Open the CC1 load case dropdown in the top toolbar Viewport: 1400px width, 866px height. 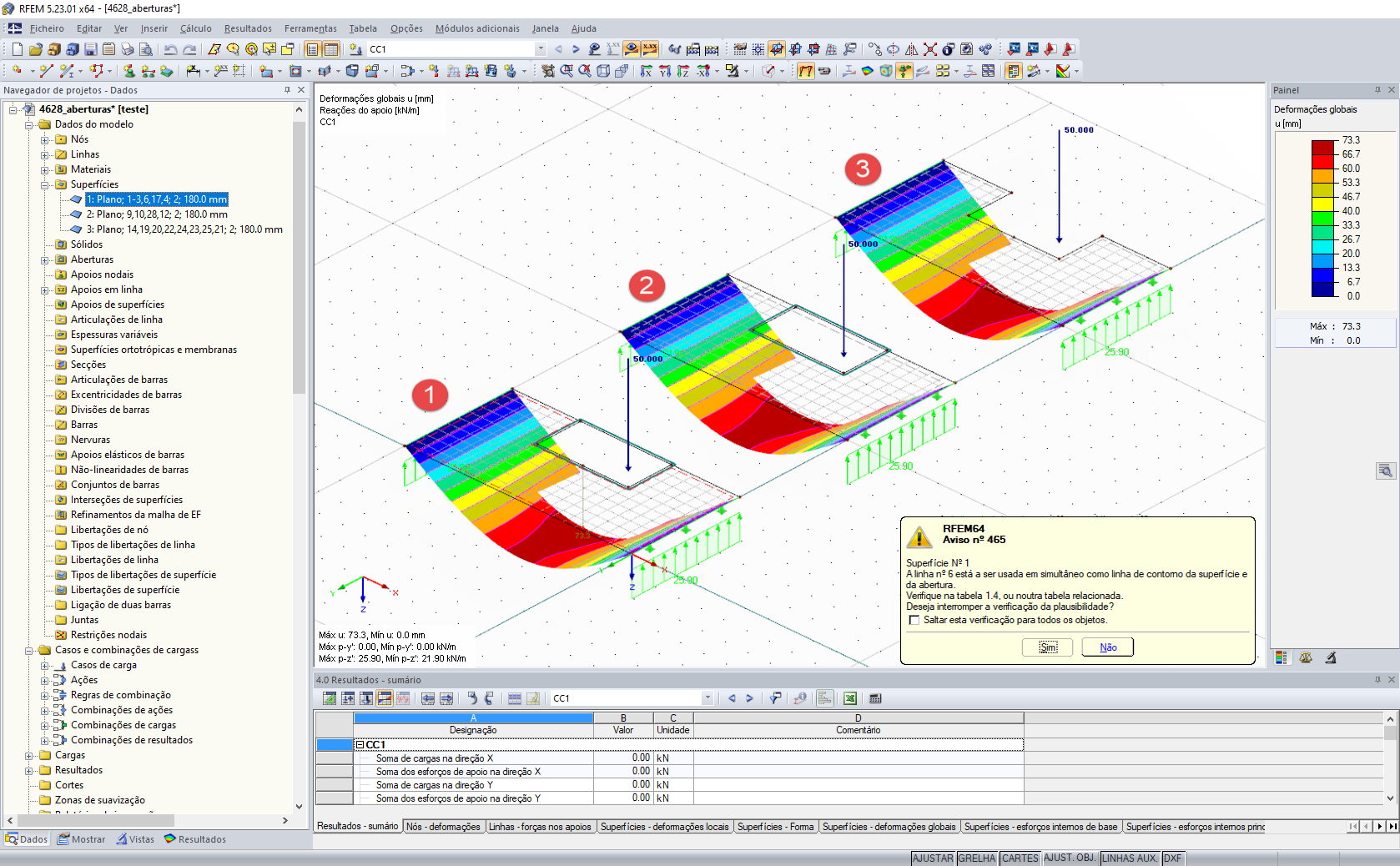[x=541, y=49]
